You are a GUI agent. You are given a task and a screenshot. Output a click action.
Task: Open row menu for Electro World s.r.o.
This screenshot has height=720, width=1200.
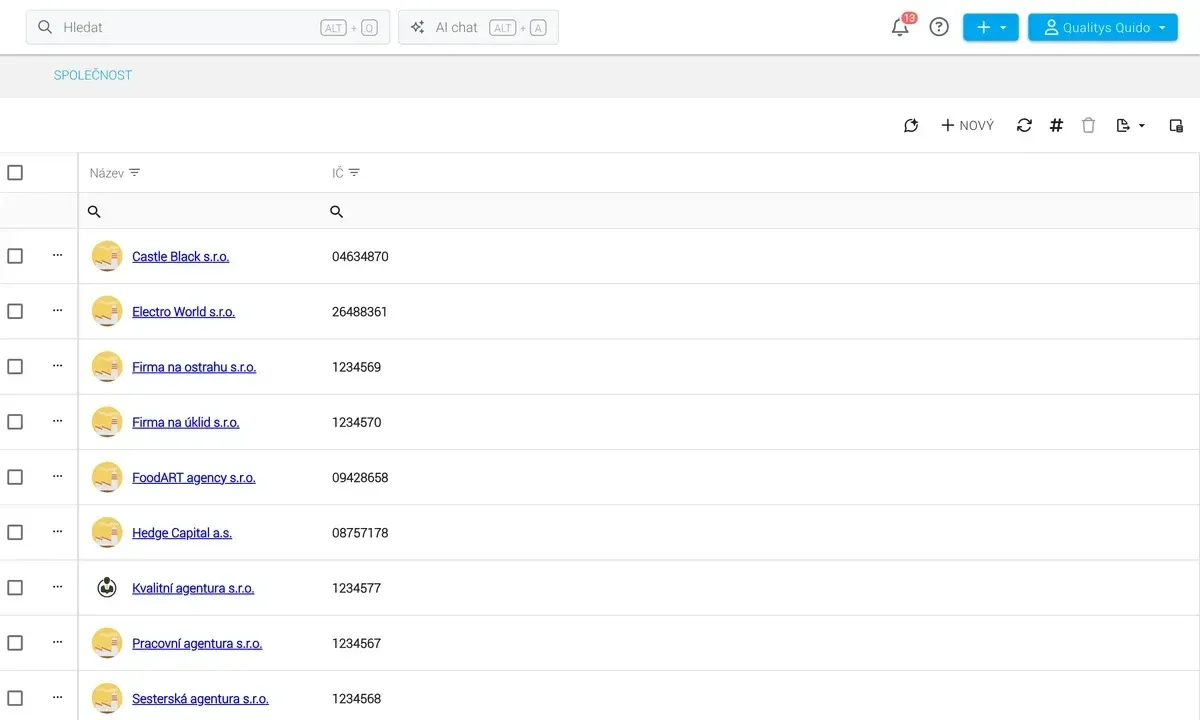[57, 311]
